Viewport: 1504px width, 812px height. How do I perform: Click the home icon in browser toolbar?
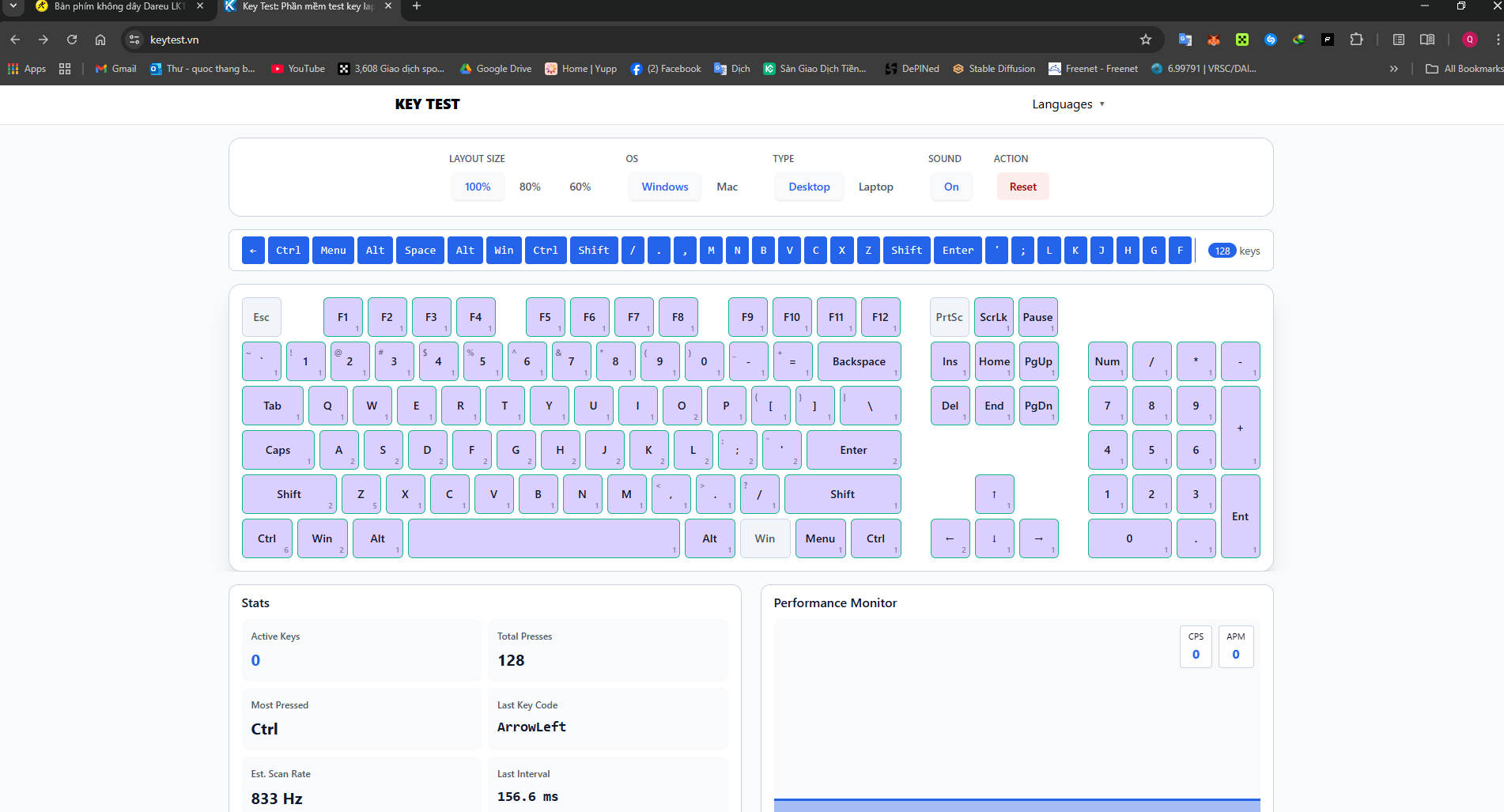pos(100,40)
